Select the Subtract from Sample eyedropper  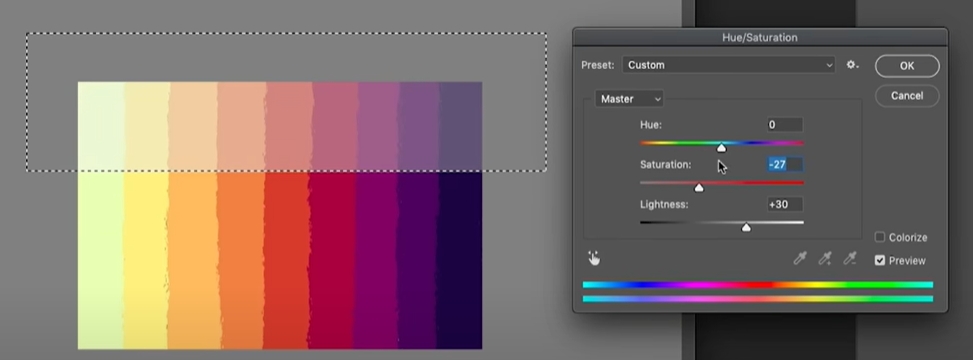[850, 258]
